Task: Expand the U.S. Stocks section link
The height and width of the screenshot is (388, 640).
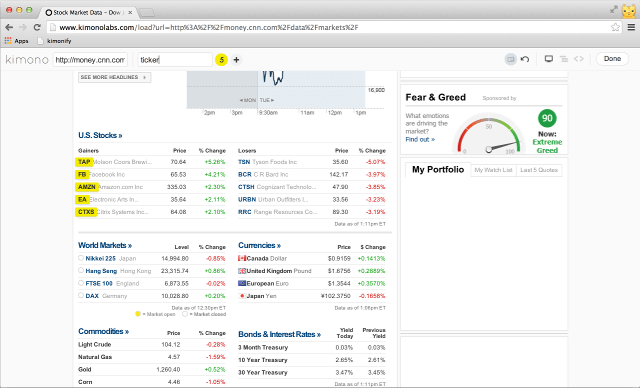Action: point(100,135)
